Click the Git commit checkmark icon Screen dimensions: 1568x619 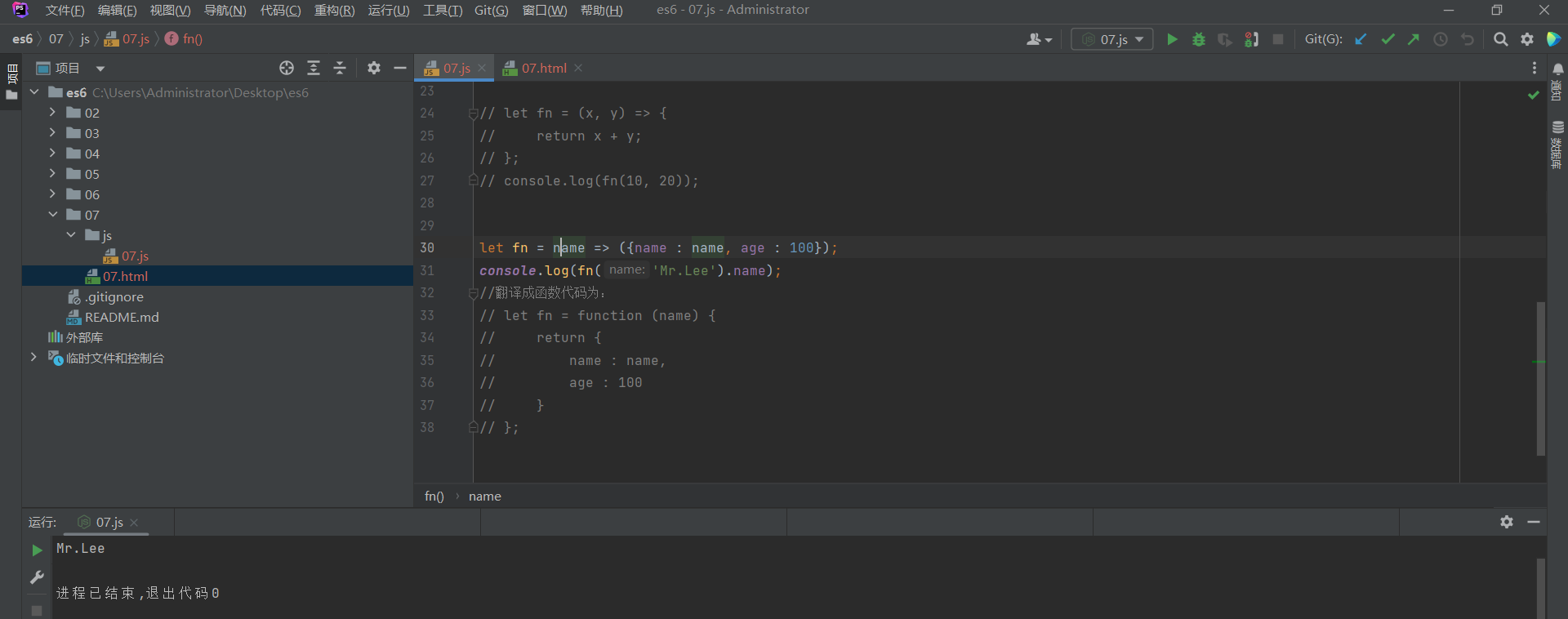[1388, 39]
